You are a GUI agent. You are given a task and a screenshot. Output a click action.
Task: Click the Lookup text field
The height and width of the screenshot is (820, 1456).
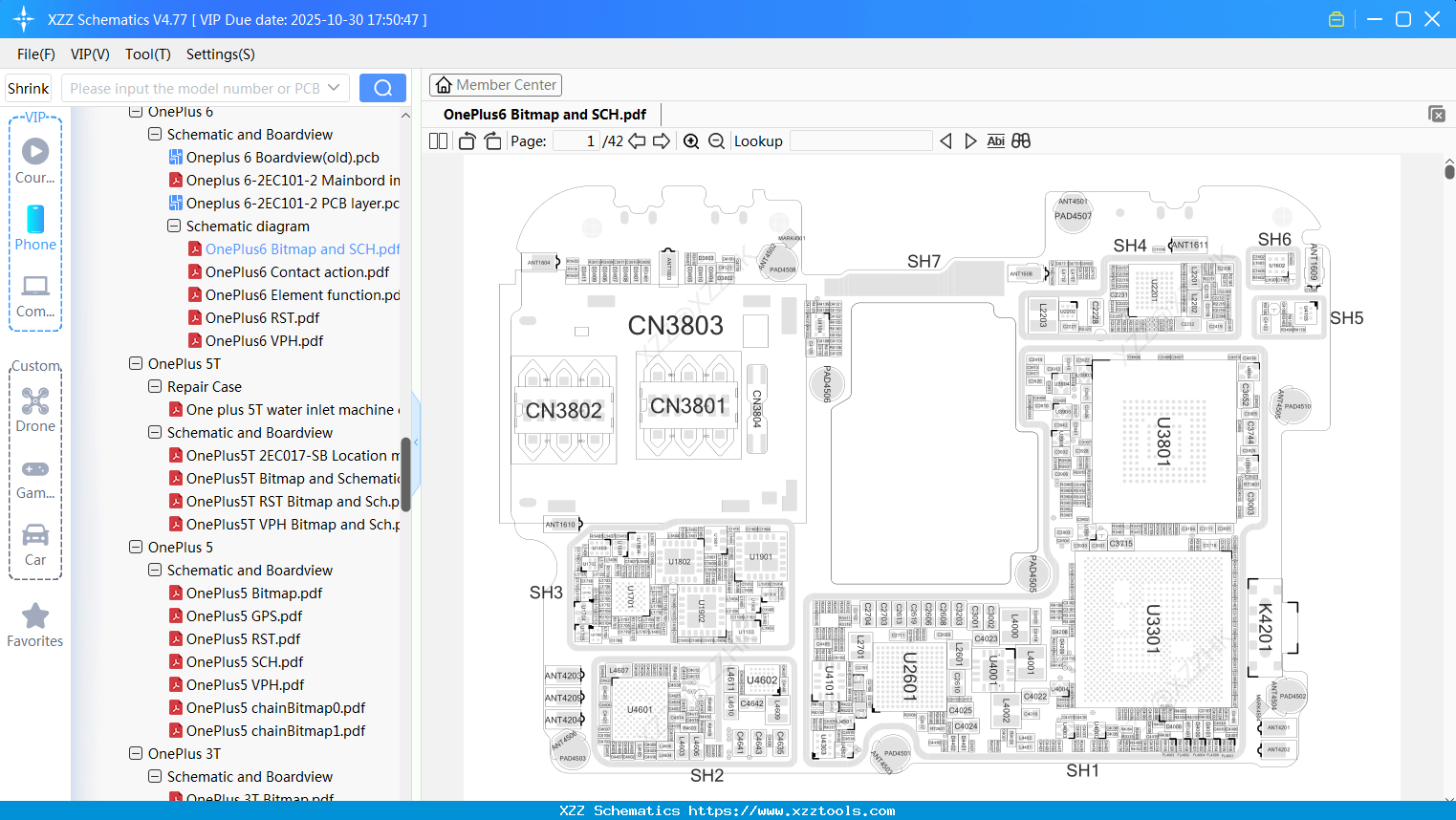tap(861, 141)
